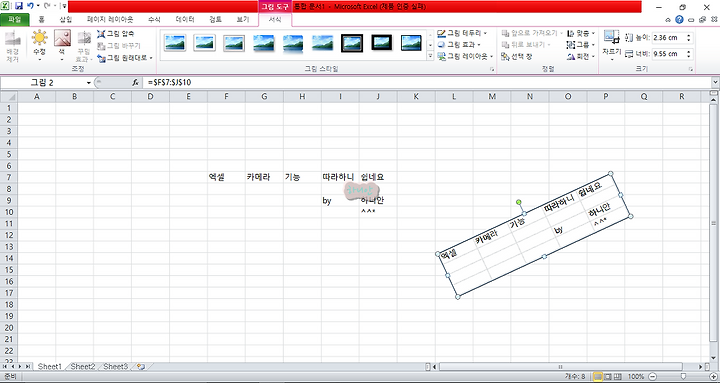Show next row of picture styles
The height and width of the screenshot is (383, 720).
[x=430, y=45]
